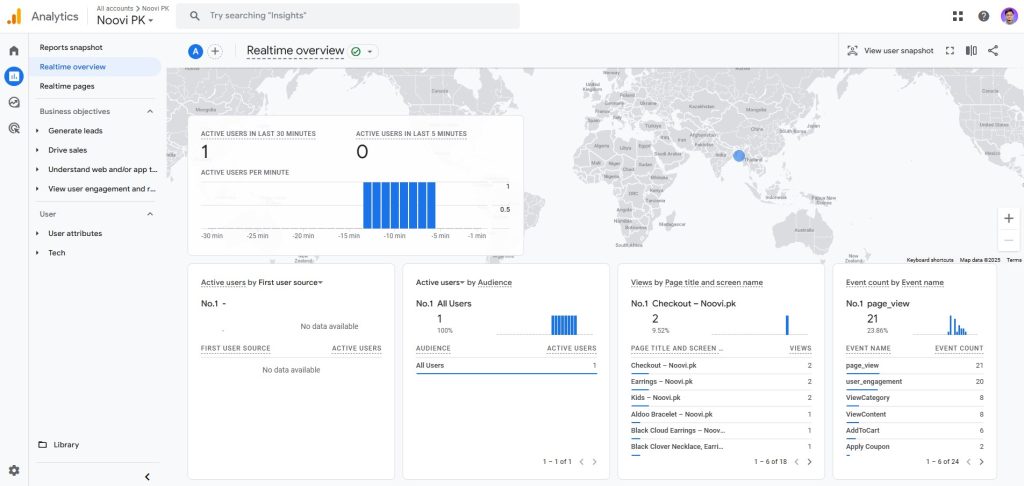The image size is (1024, 486).
Task: Open the Advertising icon in left rail
Action: pyautogui.click(x=14, y=128)
